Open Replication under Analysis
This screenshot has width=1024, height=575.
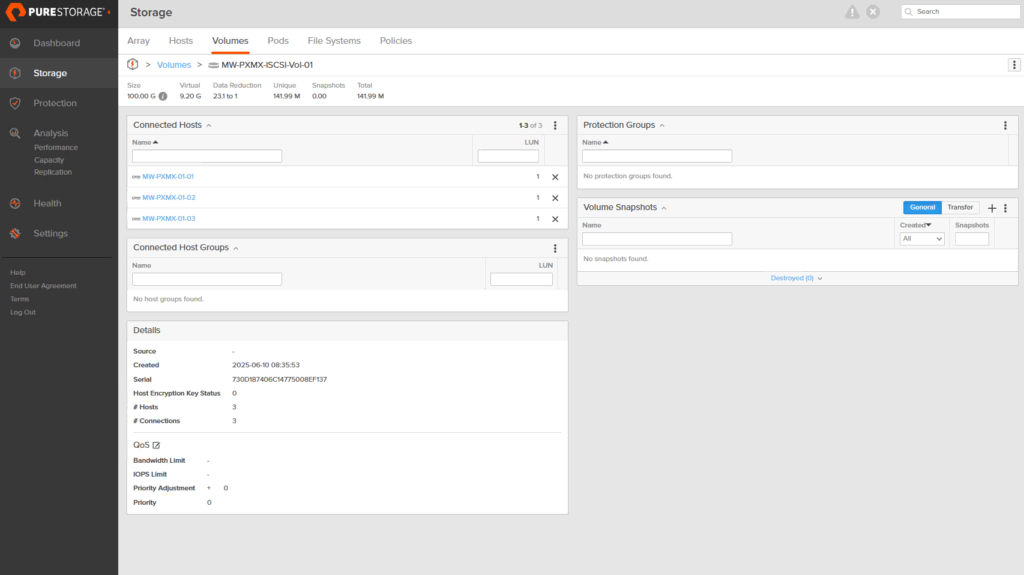(53, 172)
